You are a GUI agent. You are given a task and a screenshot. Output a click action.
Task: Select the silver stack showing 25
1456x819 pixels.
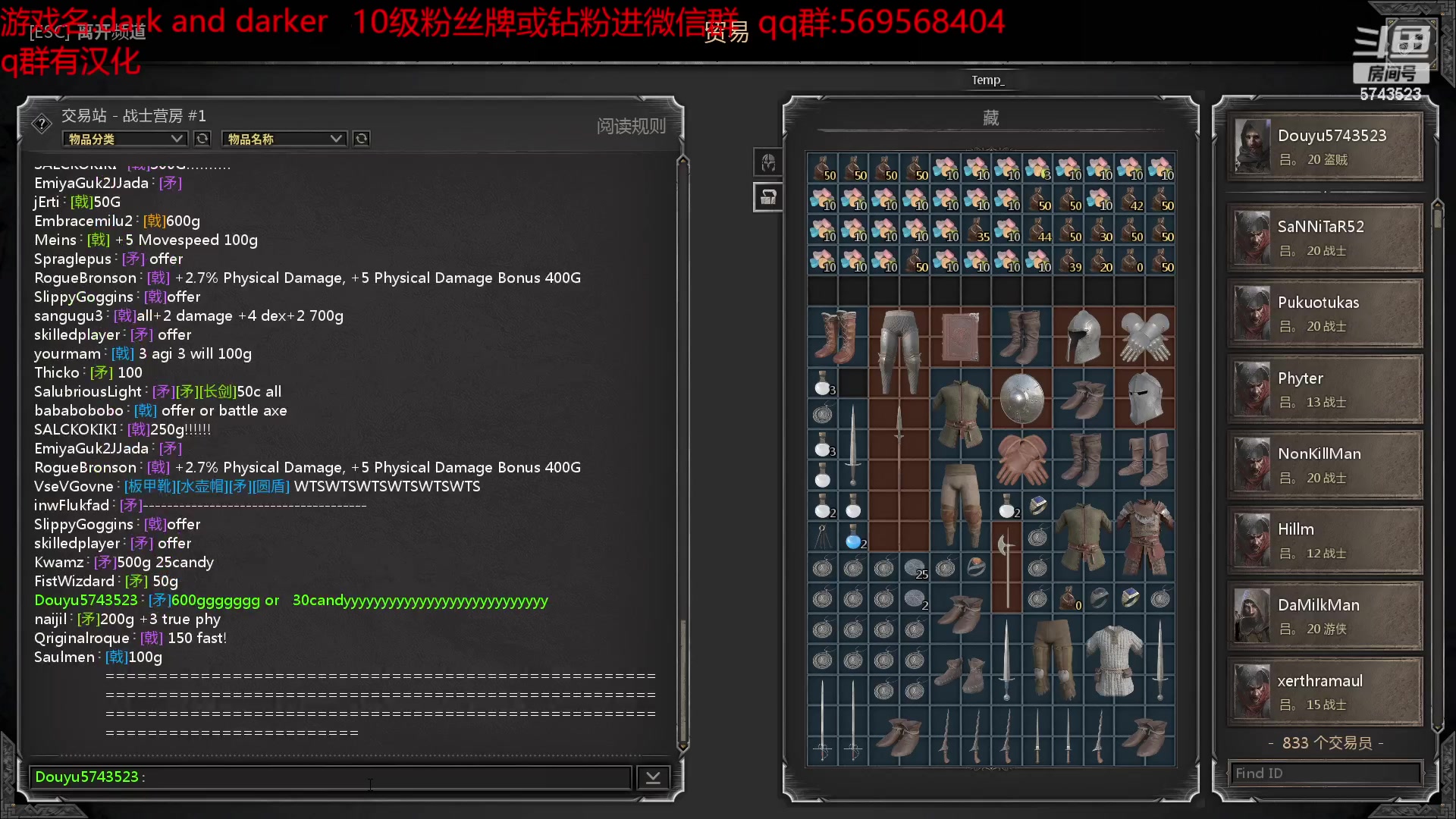(x=915, y=567)
